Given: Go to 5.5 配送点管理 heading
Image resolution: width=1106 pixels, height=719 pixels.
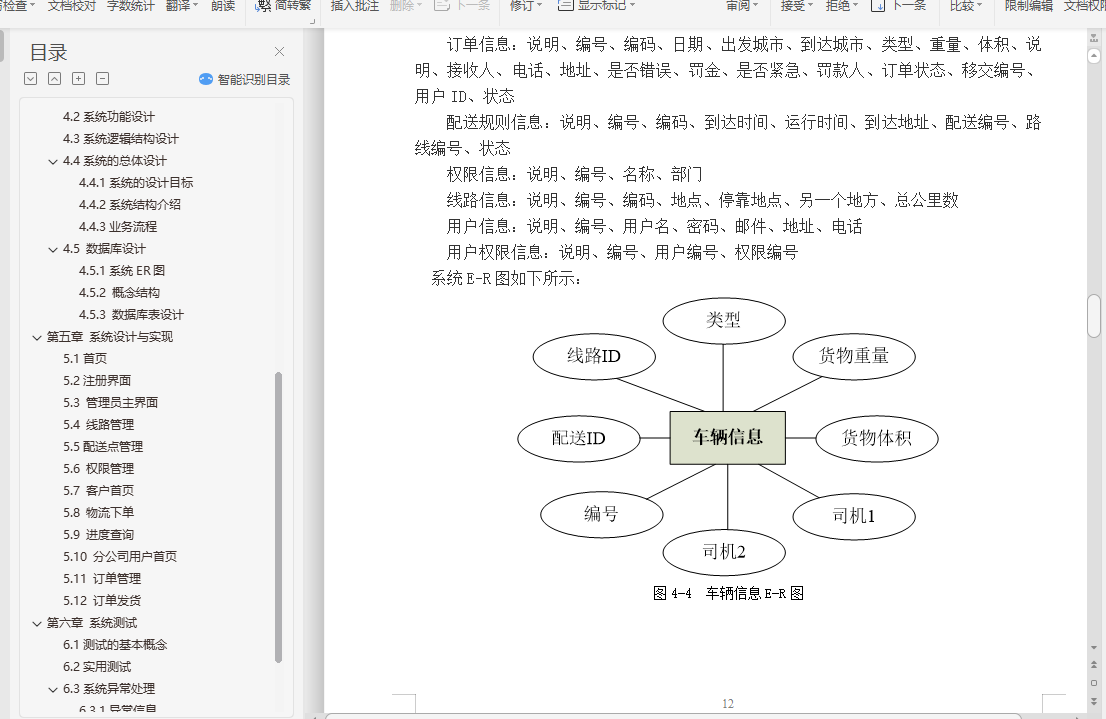Looking at the screenshot, I should point(103,447).
